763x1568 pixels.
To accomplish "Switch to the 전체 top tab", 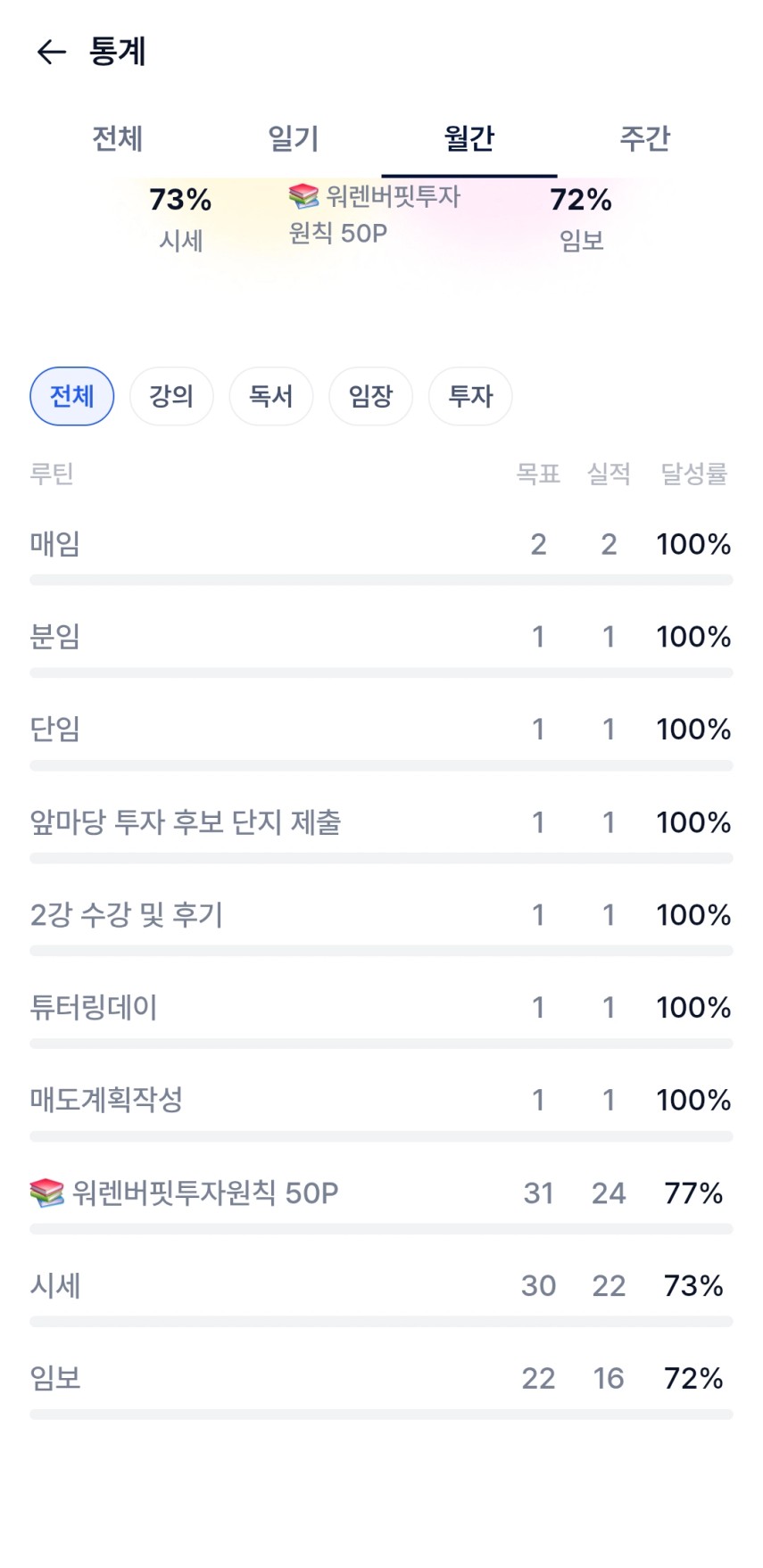I will tap(117, 139).
